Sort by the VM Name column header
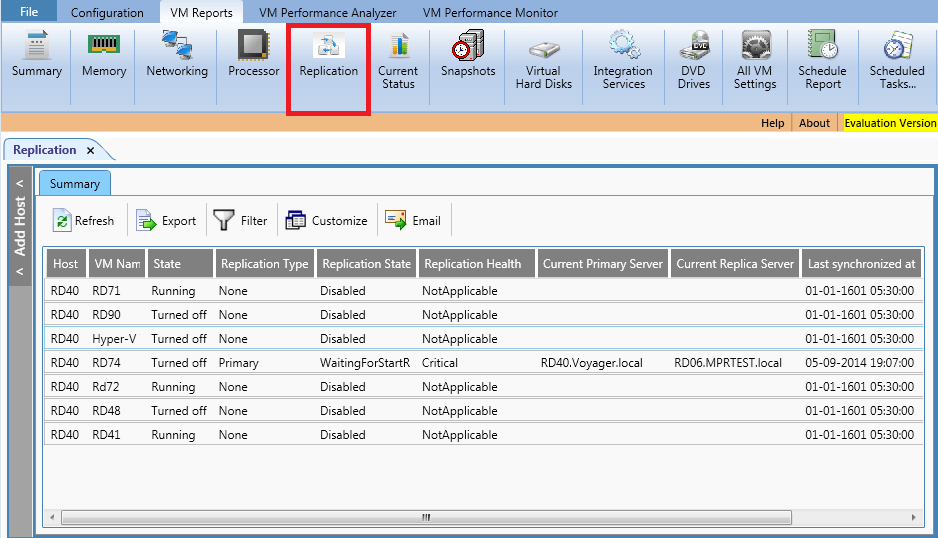 click(117, 264)
